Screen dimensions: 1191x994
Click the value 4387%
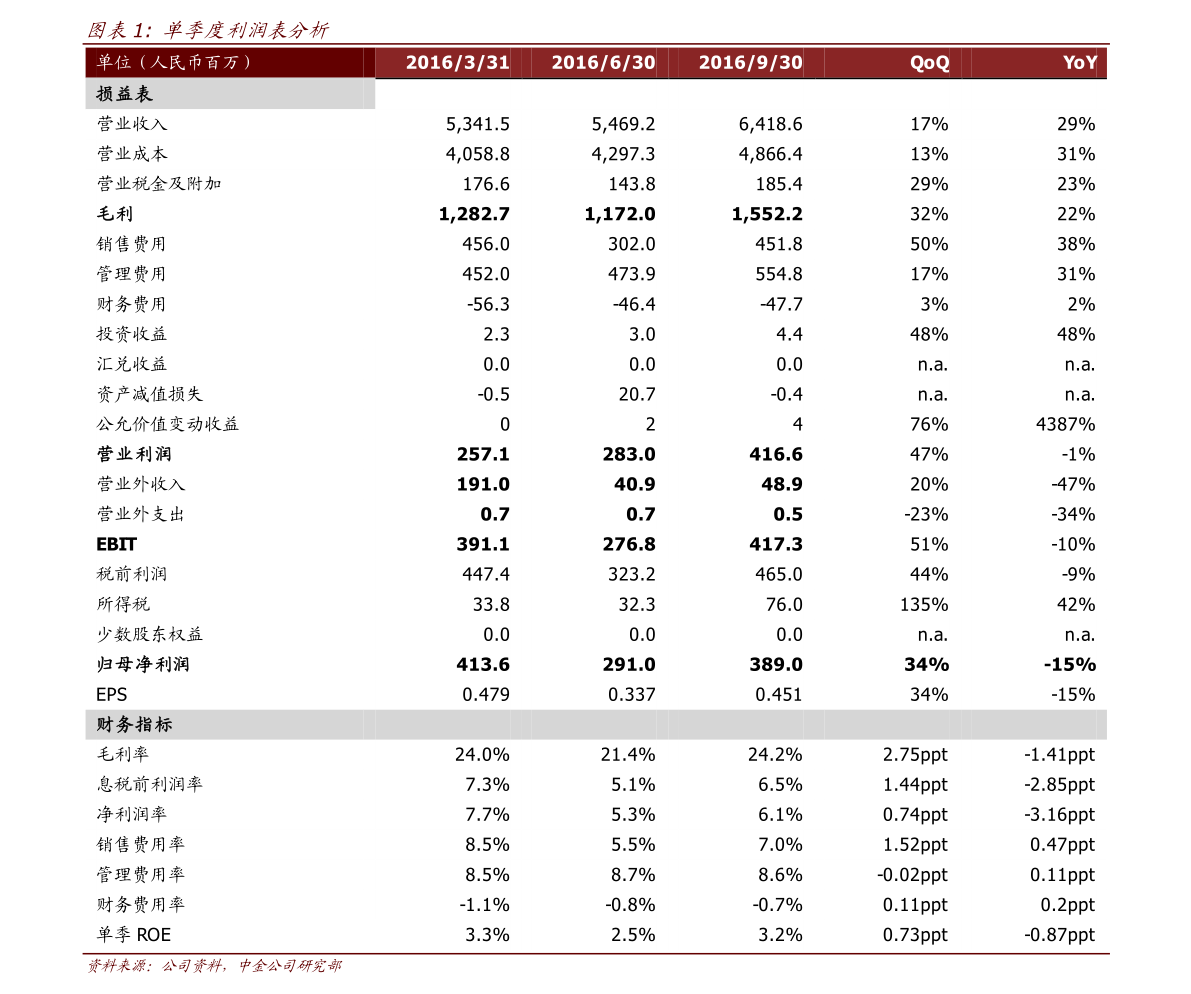coord(1066,424)
